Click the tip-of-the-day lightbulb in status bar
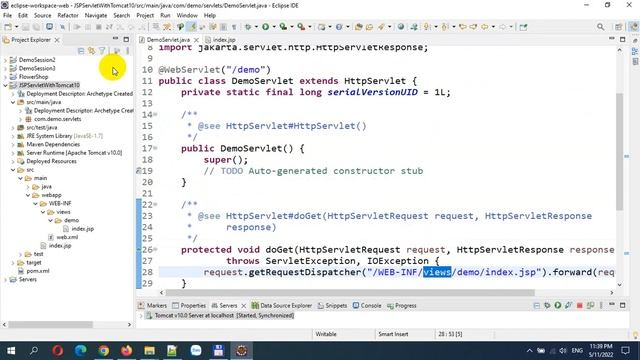Image resolution: width=640 pixels, height=360 pixels. pos(635,335)
